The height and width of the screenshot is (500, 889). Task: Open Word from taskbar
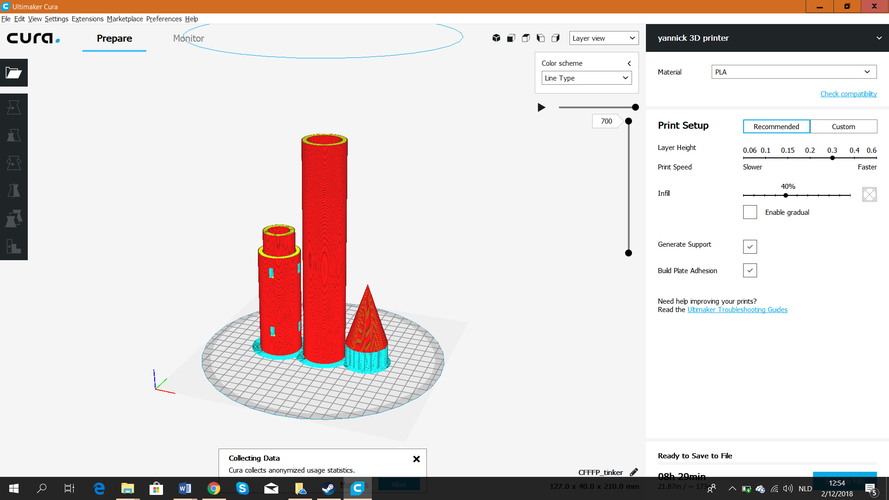pos(185,488)
